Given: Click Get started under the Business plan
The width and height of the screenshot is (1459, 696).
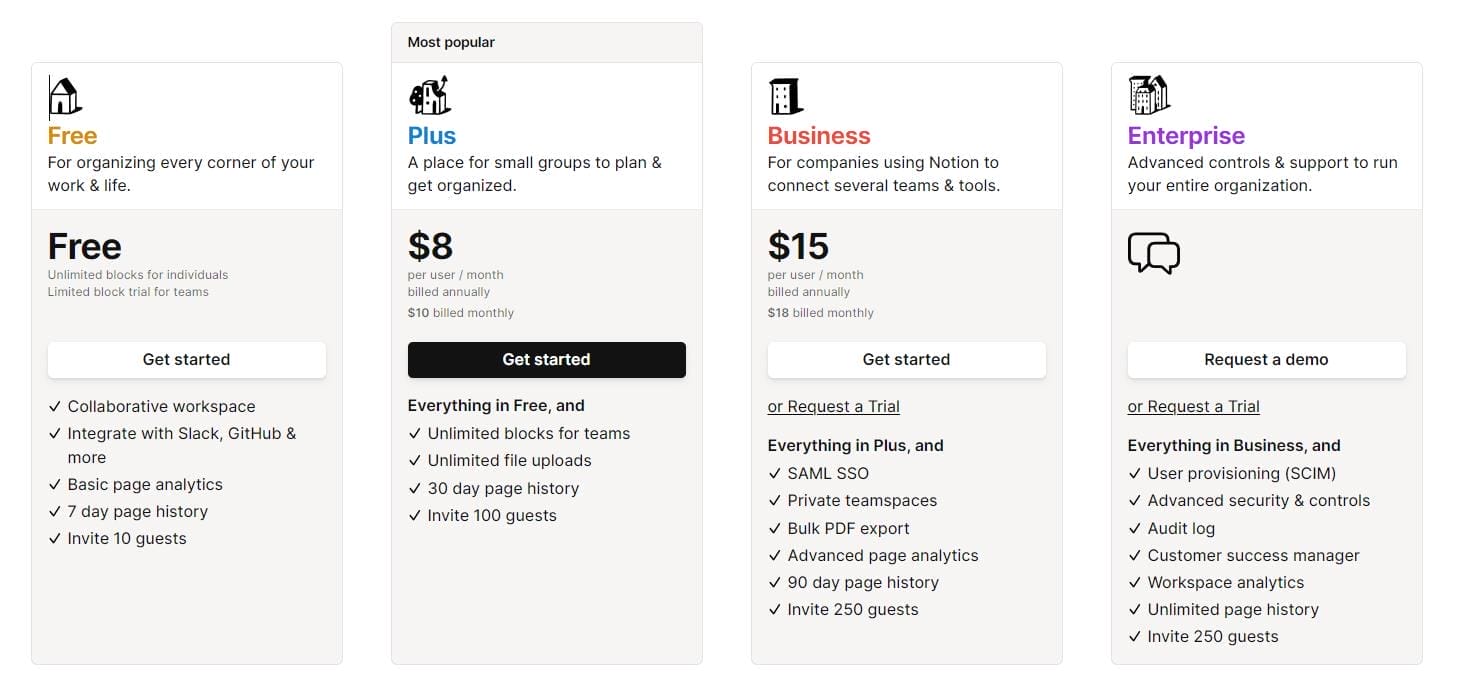Looking at the screenshot, I should pyautogui.click(x=906, y=359).
